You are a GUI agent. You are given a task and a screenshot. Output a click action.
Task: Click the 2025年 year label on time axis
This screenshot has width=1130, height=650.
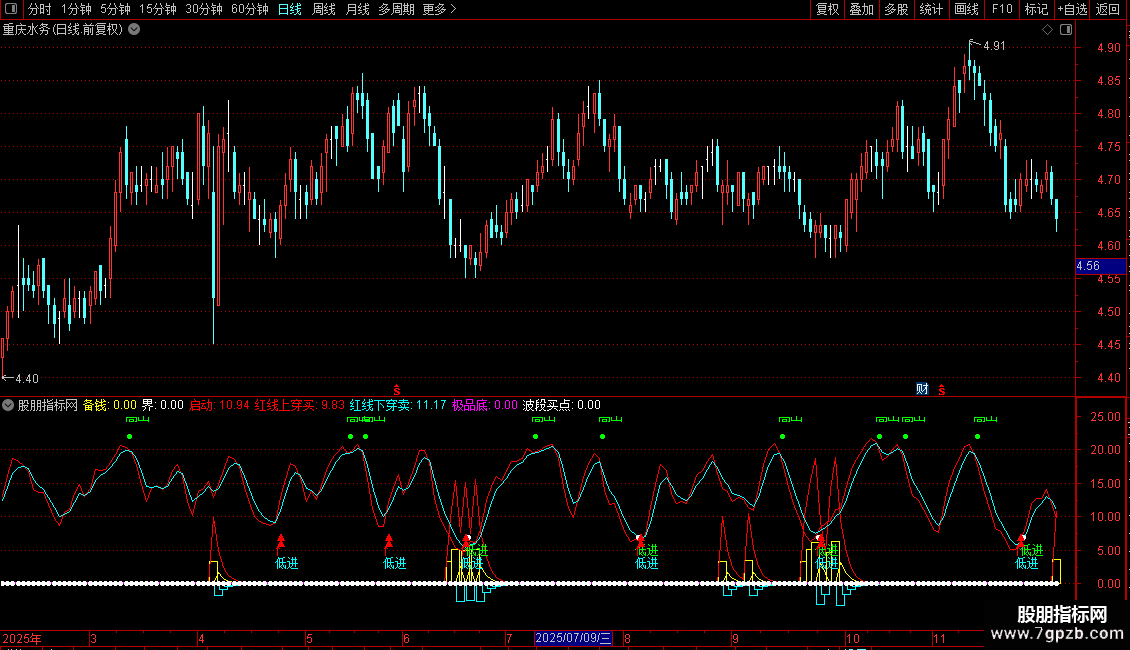(x=22, y=638)
